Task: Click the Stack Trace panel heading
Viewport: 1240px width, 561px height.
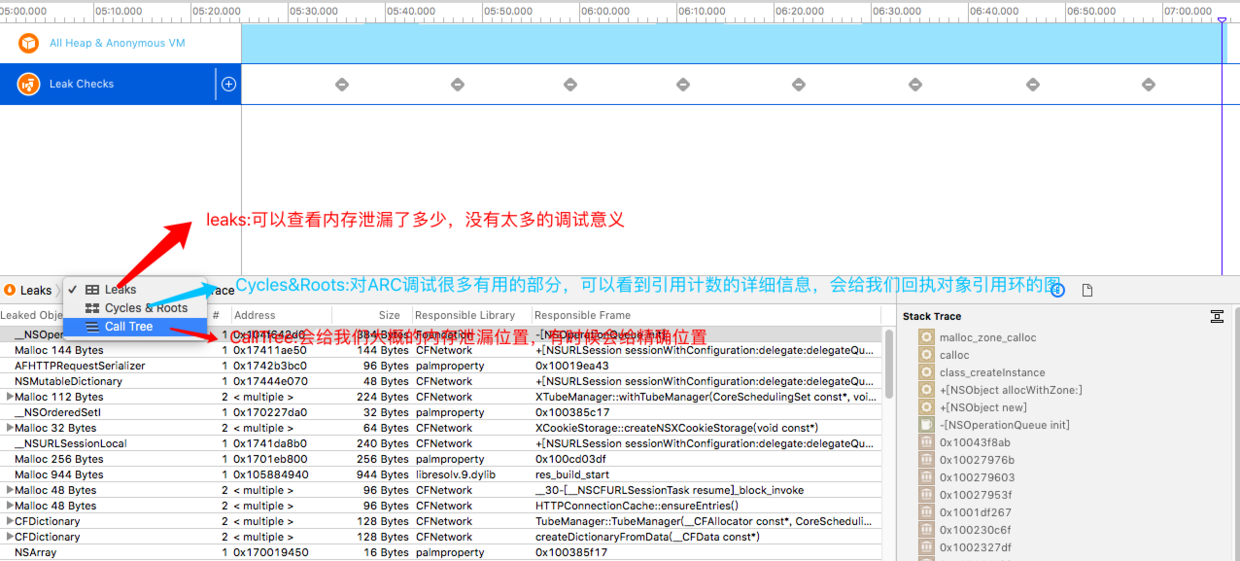Action: click(x=932, y=316)
